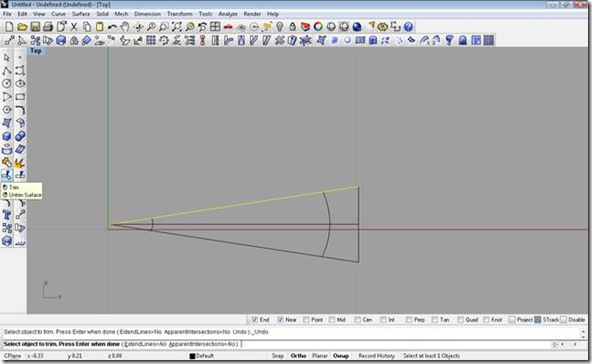The image size is (592, 364).
Task: Select the Fillet curve tool
Action: click(20, 110)
